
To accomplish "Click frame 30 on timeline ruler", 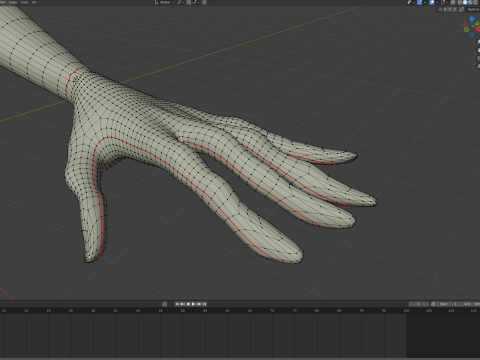I will pos(93,311).
